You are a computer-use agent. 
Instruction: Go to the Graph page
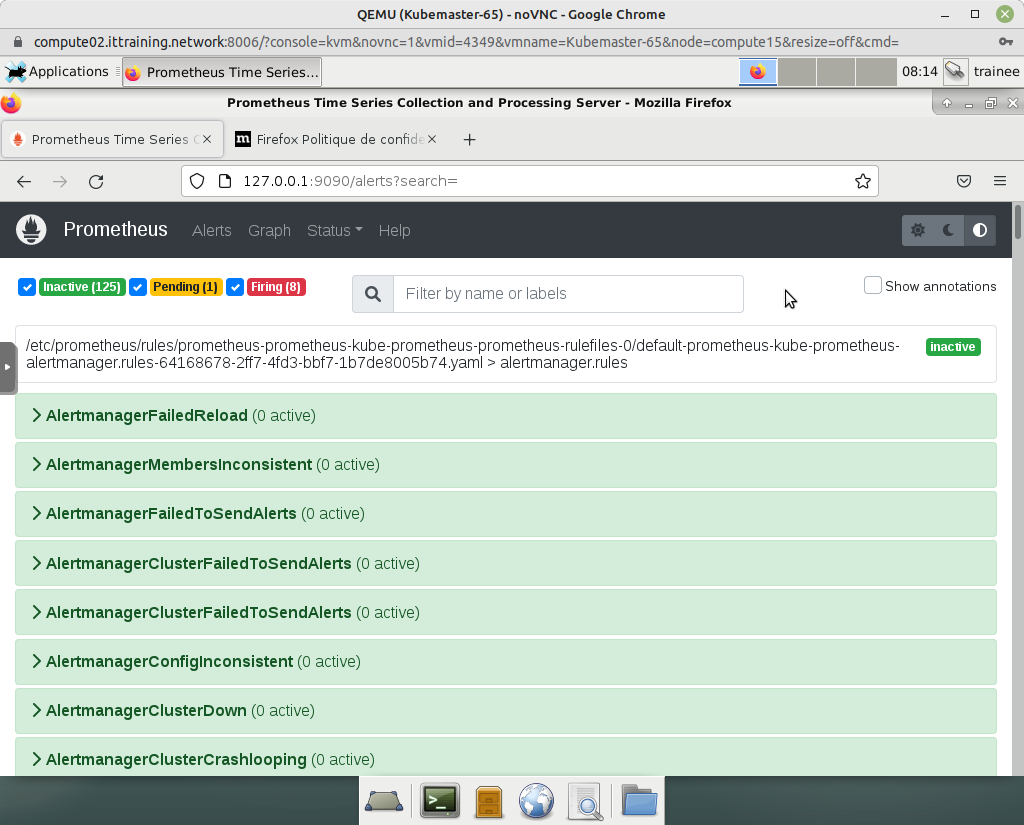point(269,230)
